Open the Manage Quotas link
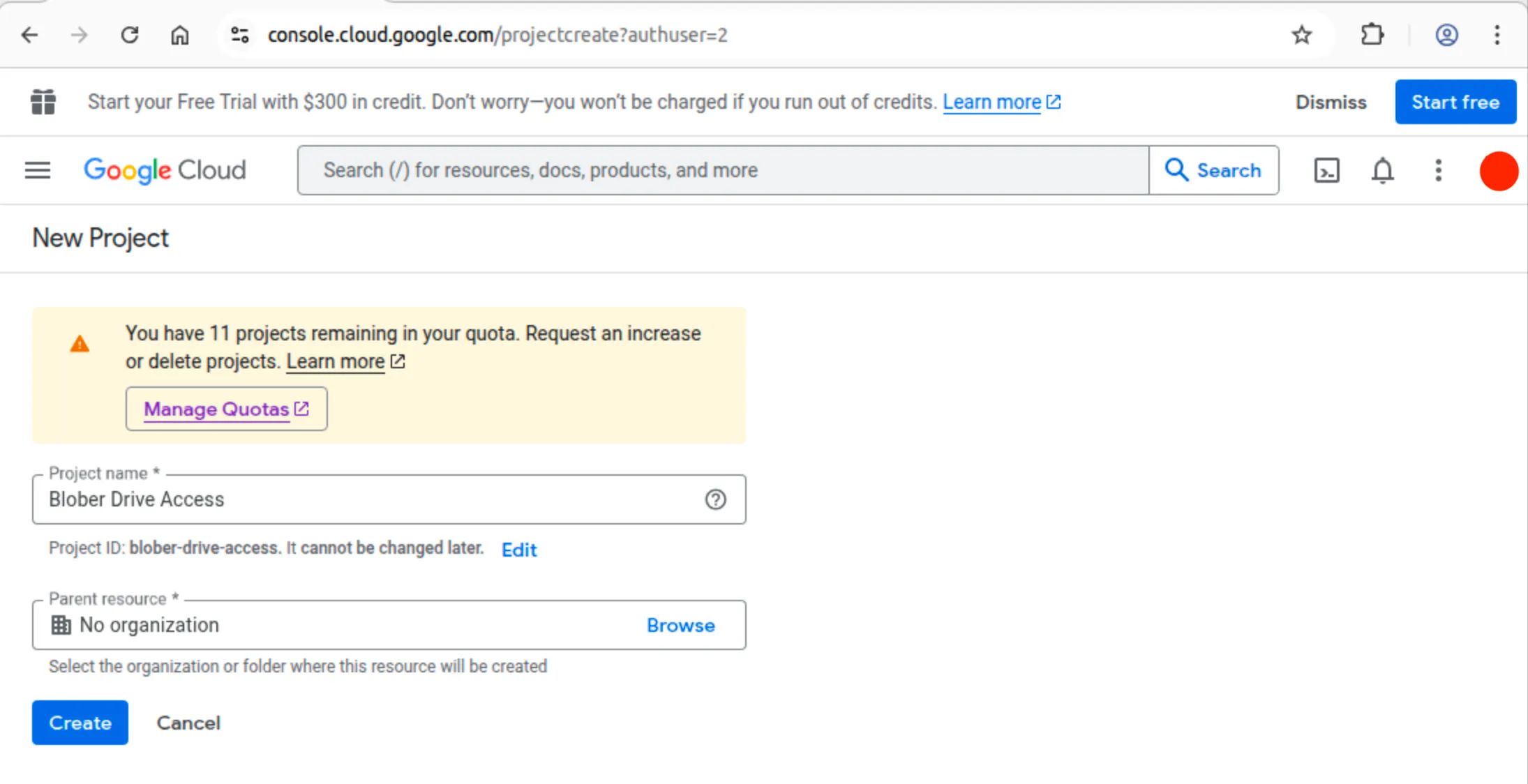The width and height of the screenshot is (1528, 784). tap(225, 409)
